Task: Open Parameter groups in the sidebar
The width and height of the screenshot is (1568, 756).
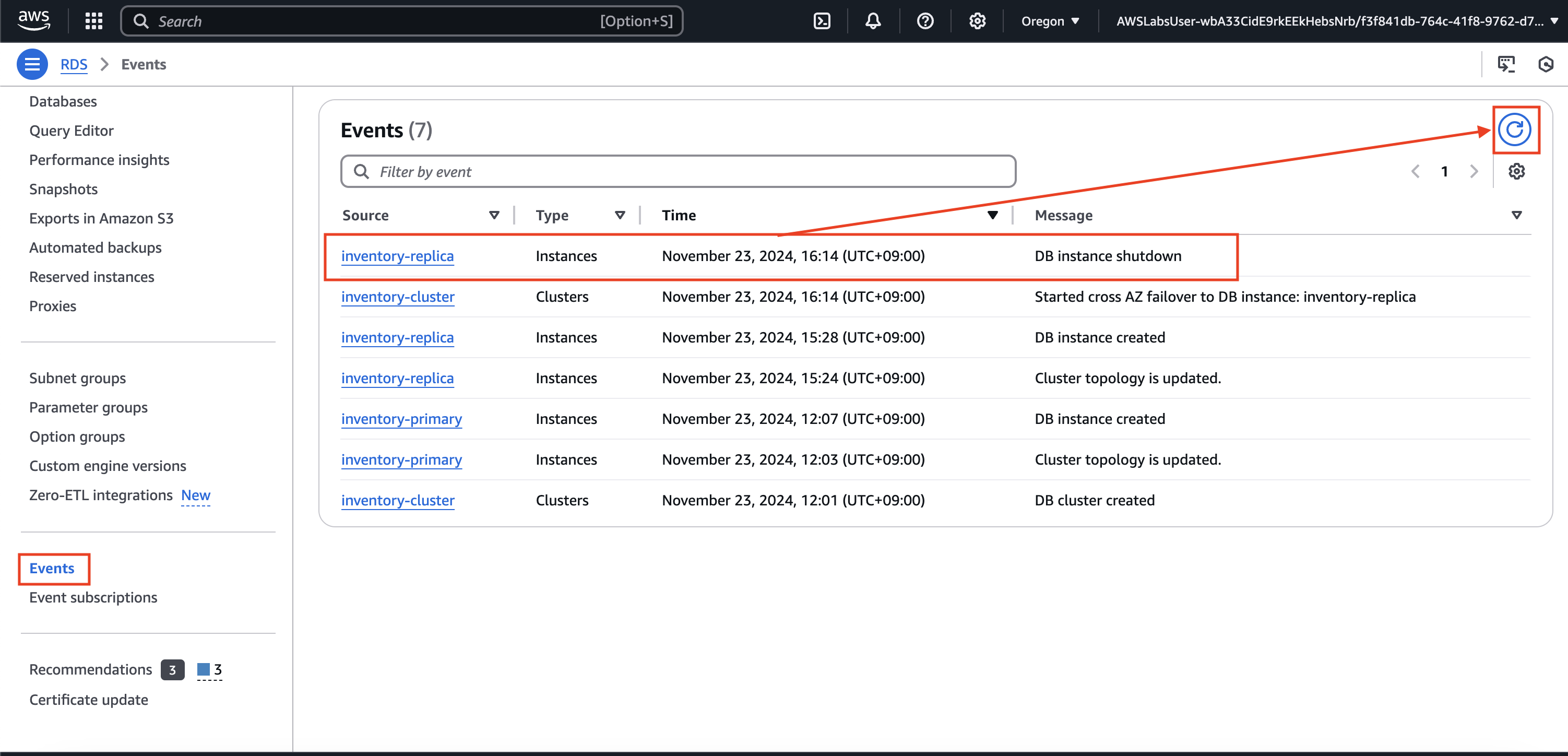Action: tap(89, 407)
